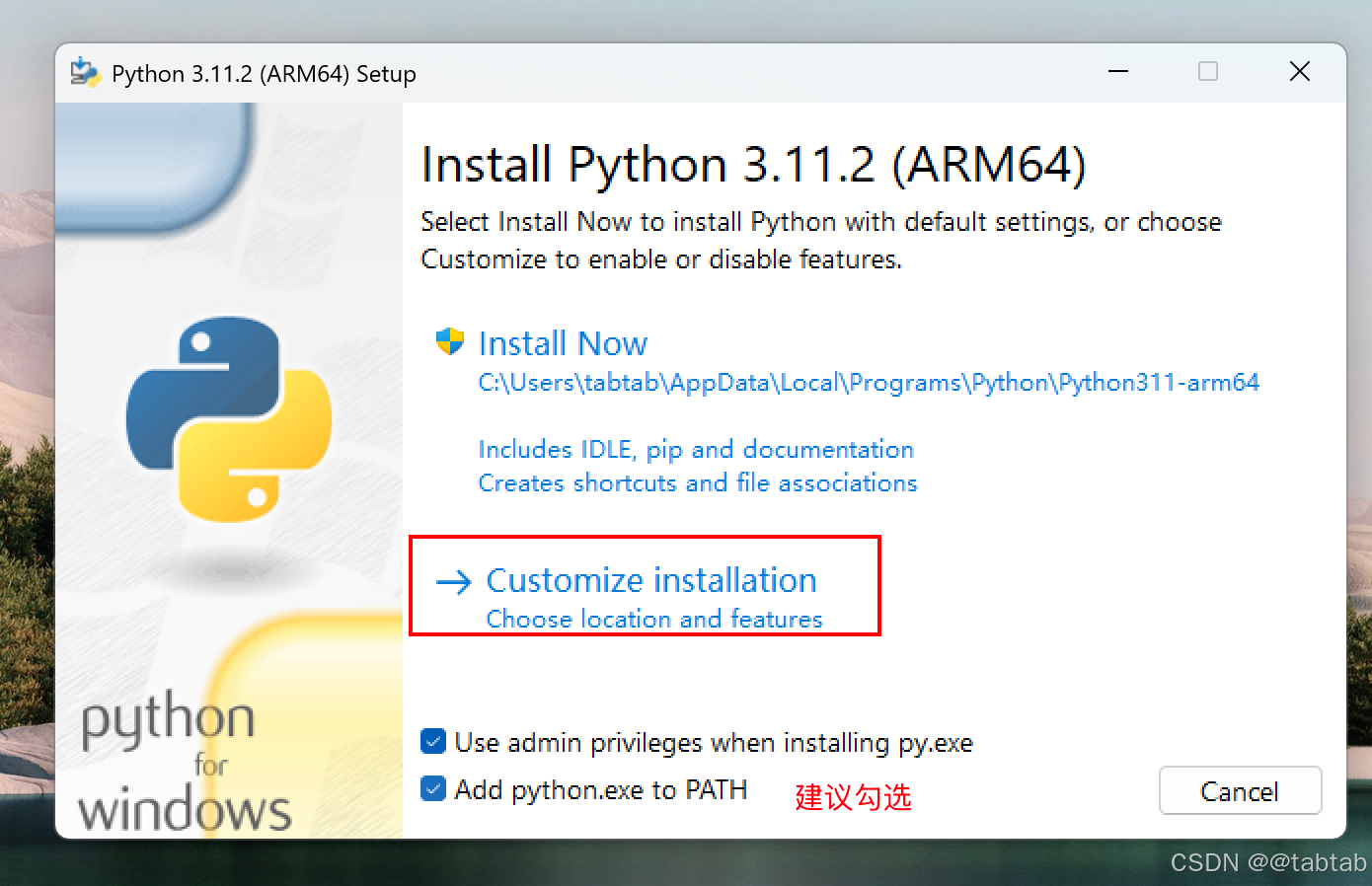Click 'Creates shortcuts and file associations' text
Screen dimensions: 1372x886
pos(698,482)
